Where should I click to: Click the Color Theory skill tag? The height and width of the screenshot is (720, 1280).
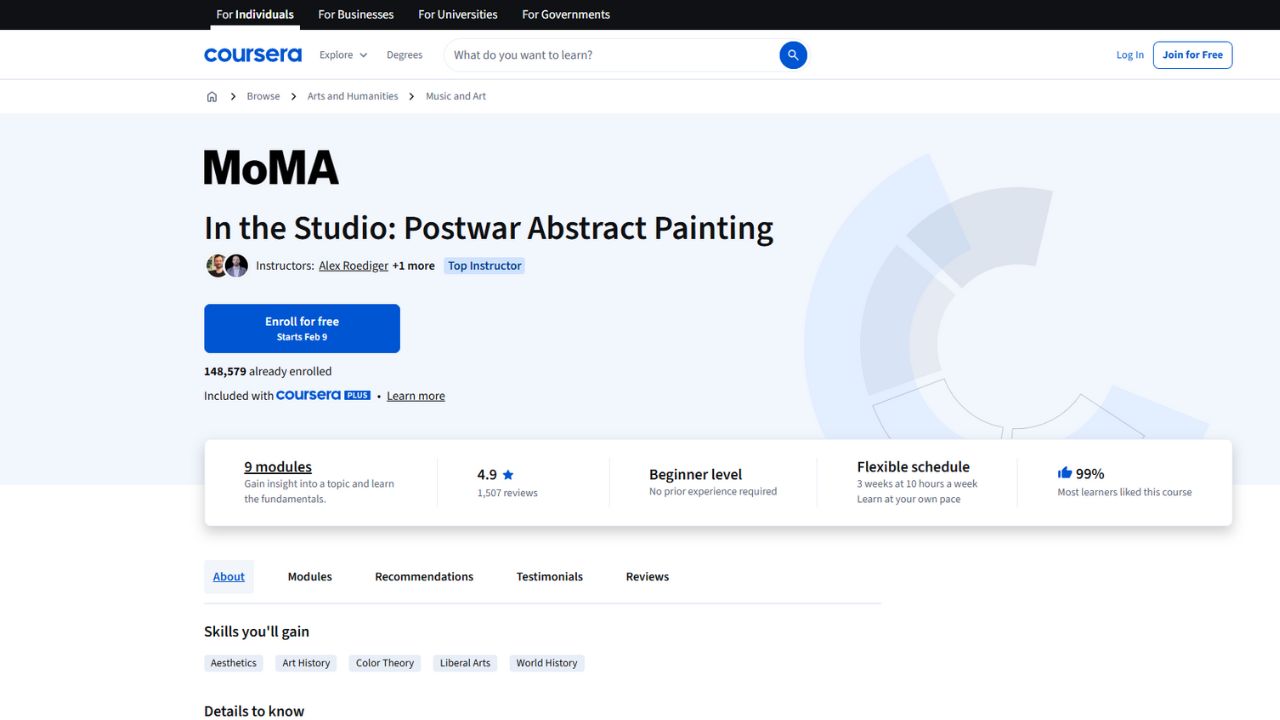click(384, 662)
